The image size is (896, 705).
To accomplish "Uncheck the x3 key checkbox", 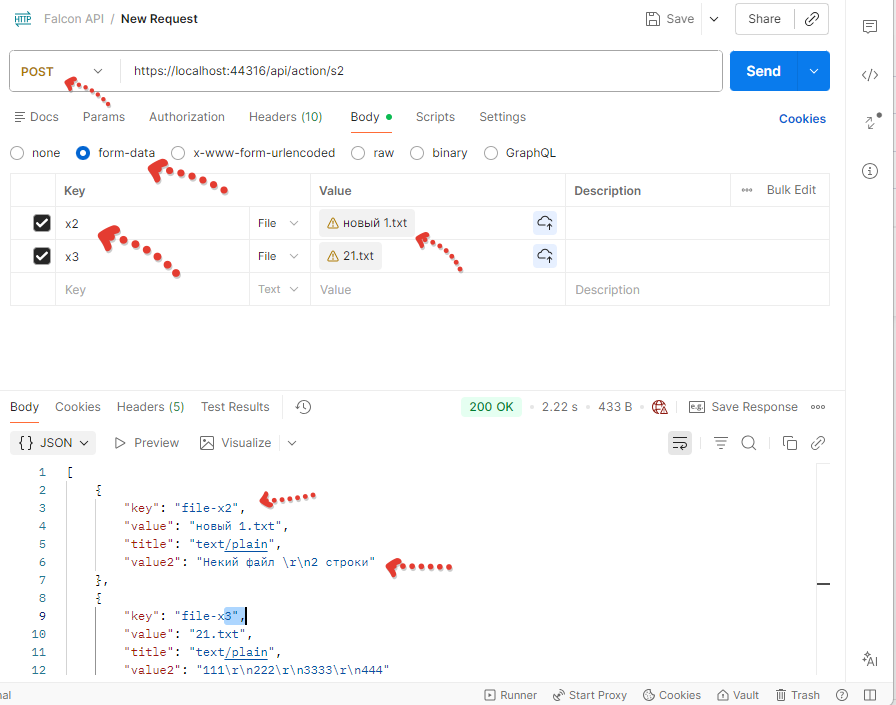I will click(42, 256).
